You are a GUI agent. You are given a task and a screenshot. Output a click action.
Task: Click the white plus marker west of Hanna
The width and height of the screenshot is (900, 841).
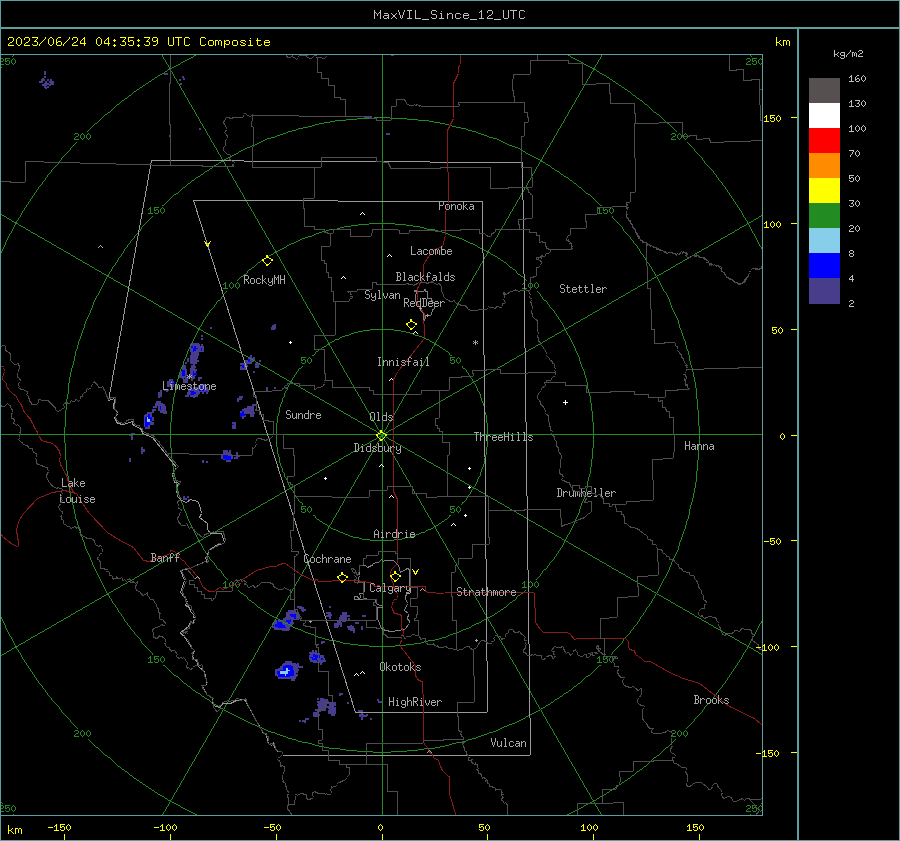pyautogui.click(x=565, y=402)
